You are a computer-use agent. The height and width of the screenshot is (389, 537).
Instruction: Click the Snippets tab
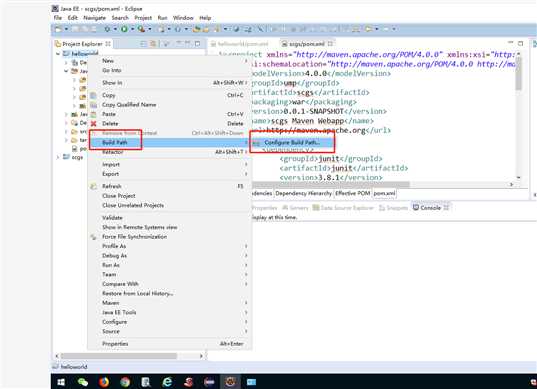coord(394,208)
